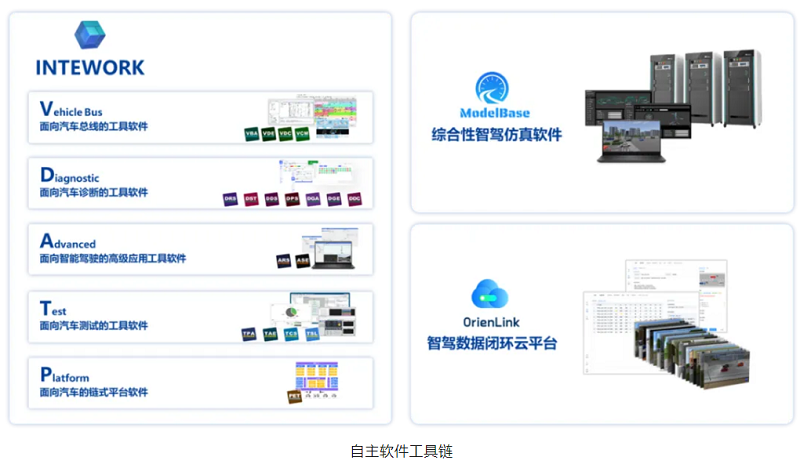Click the DGE diagnostic tool icon
The width and height of the screenshot is (800, 464).
(x=334, y=199)
